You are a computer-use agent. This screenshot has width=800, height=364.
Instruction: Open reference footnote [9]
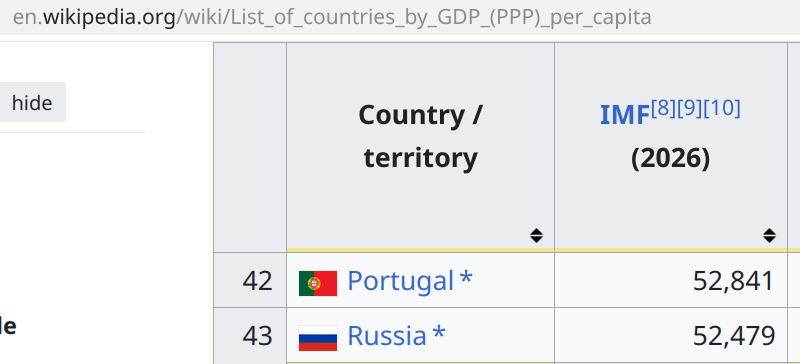689,108
